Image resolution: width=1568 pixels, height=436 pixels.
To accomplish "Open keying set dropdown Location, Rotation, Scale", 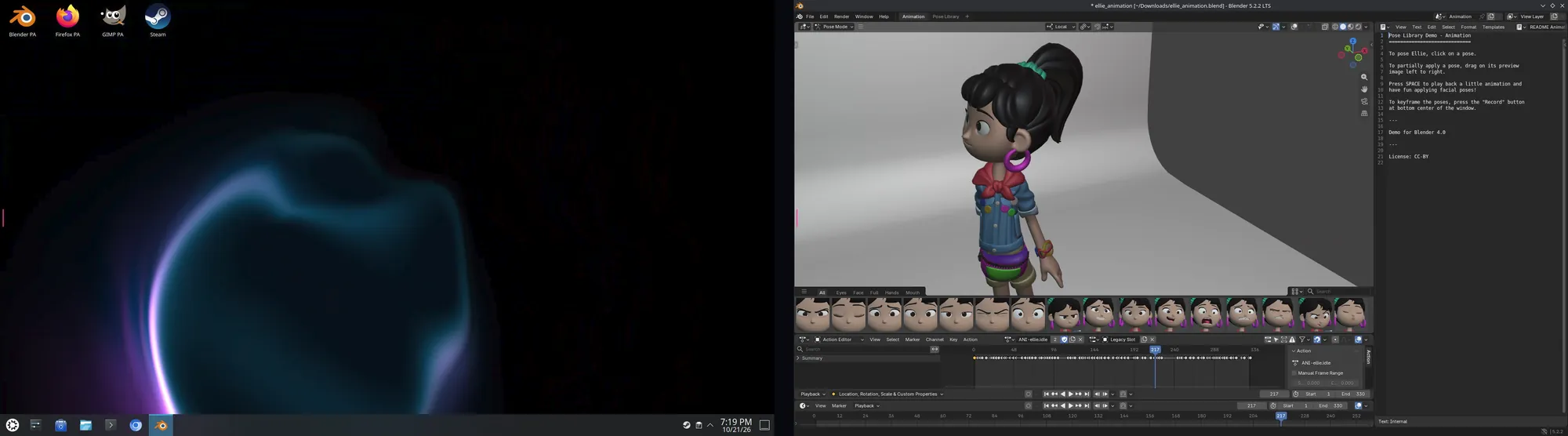I will tap(887, 394).
